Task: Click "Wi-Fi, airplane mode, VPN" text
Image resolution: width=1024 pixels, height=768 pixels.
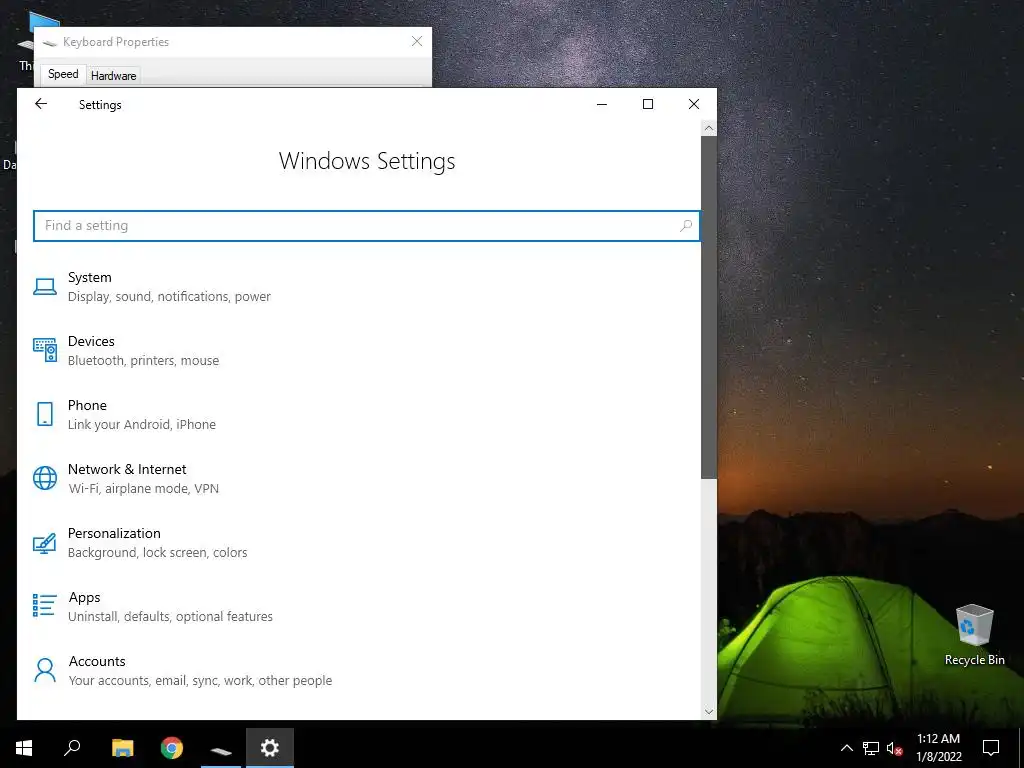Action: pos(144,488)
